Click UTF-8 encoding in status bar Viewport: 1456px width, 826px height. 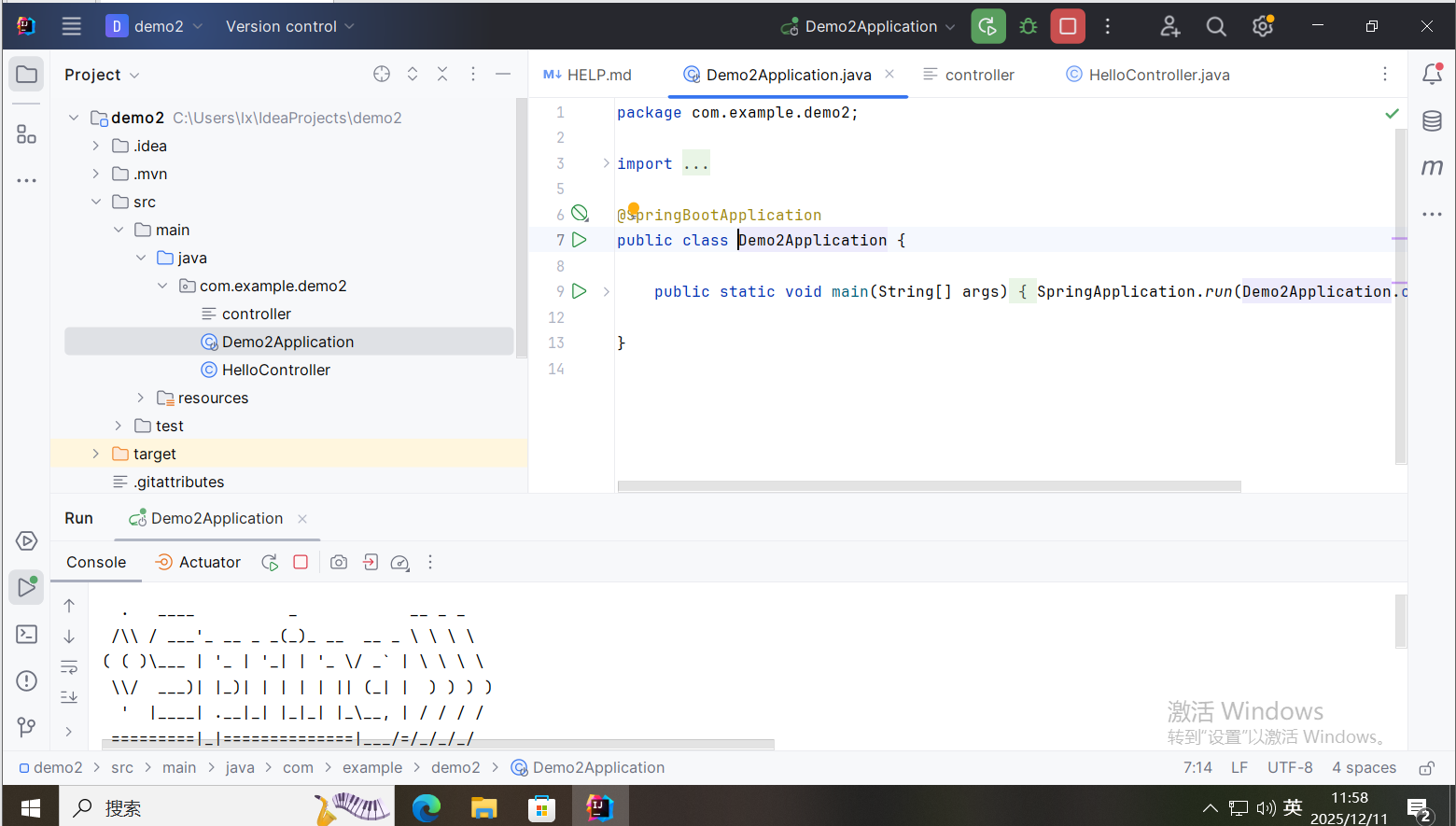click(x=1290, y=767)
